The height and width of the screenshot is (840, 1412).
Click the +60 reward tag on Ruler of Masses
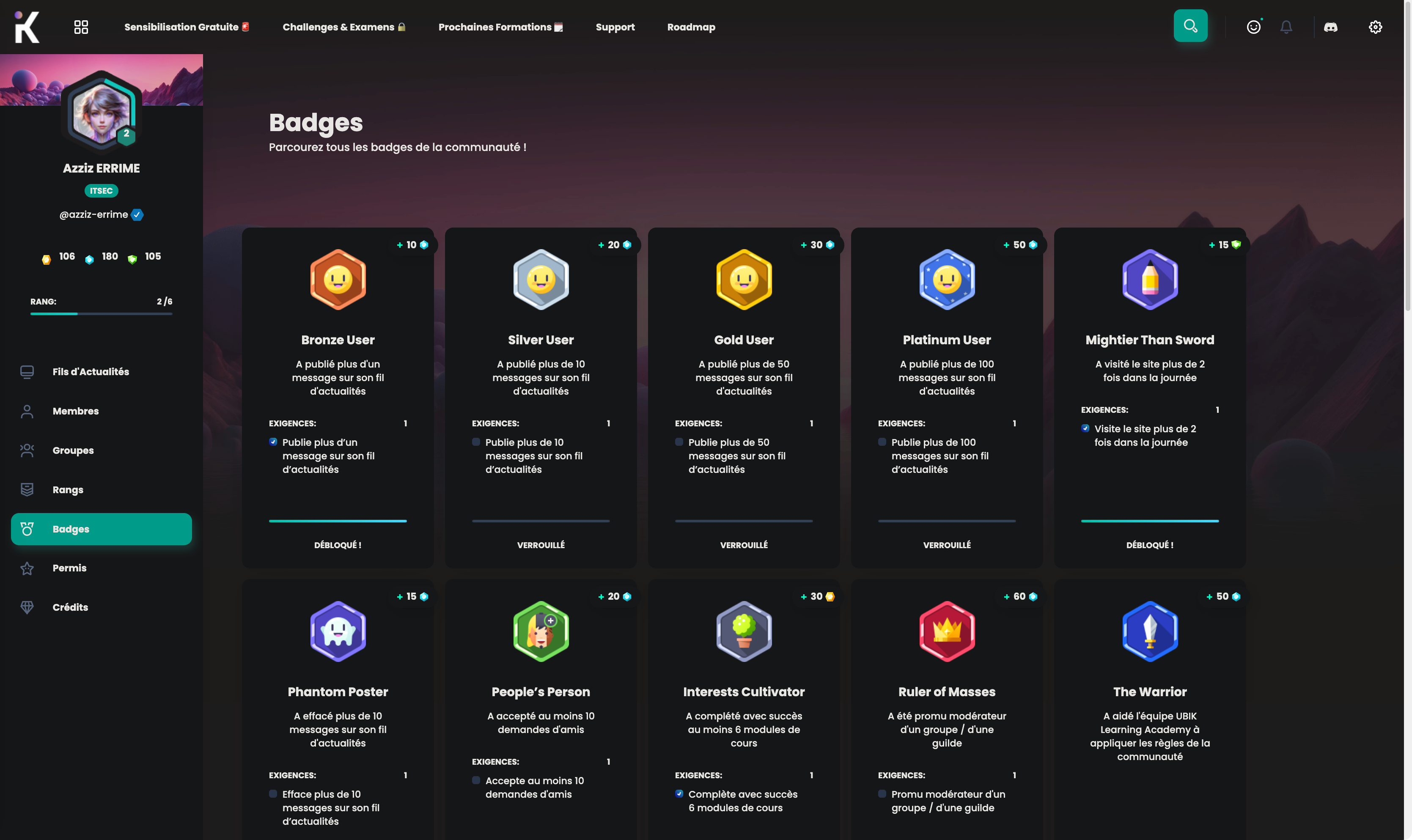[1020, 597]
